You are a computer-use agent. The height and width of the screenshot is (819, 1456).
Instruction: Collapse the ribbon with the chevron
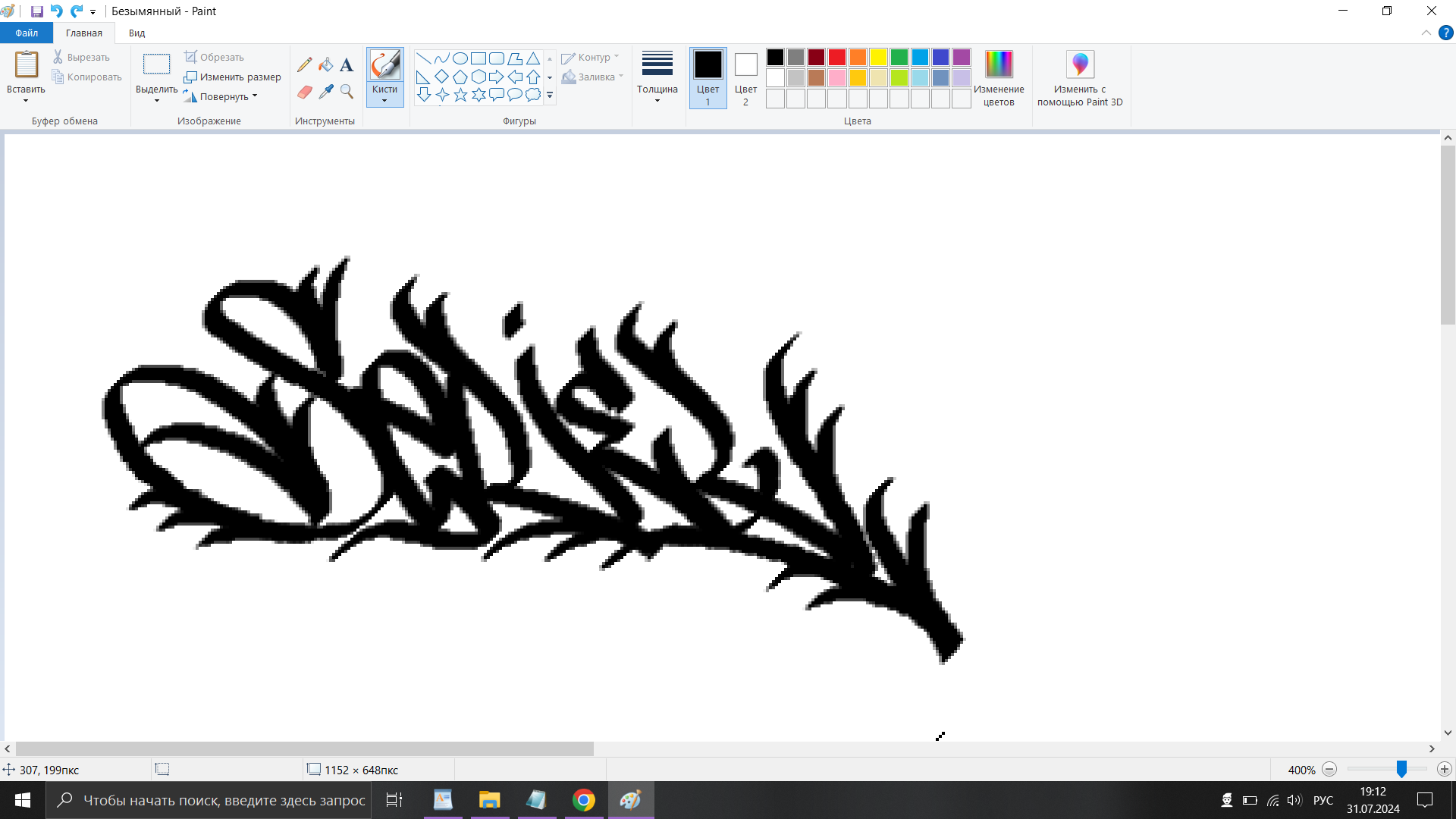pos(1426,33)
